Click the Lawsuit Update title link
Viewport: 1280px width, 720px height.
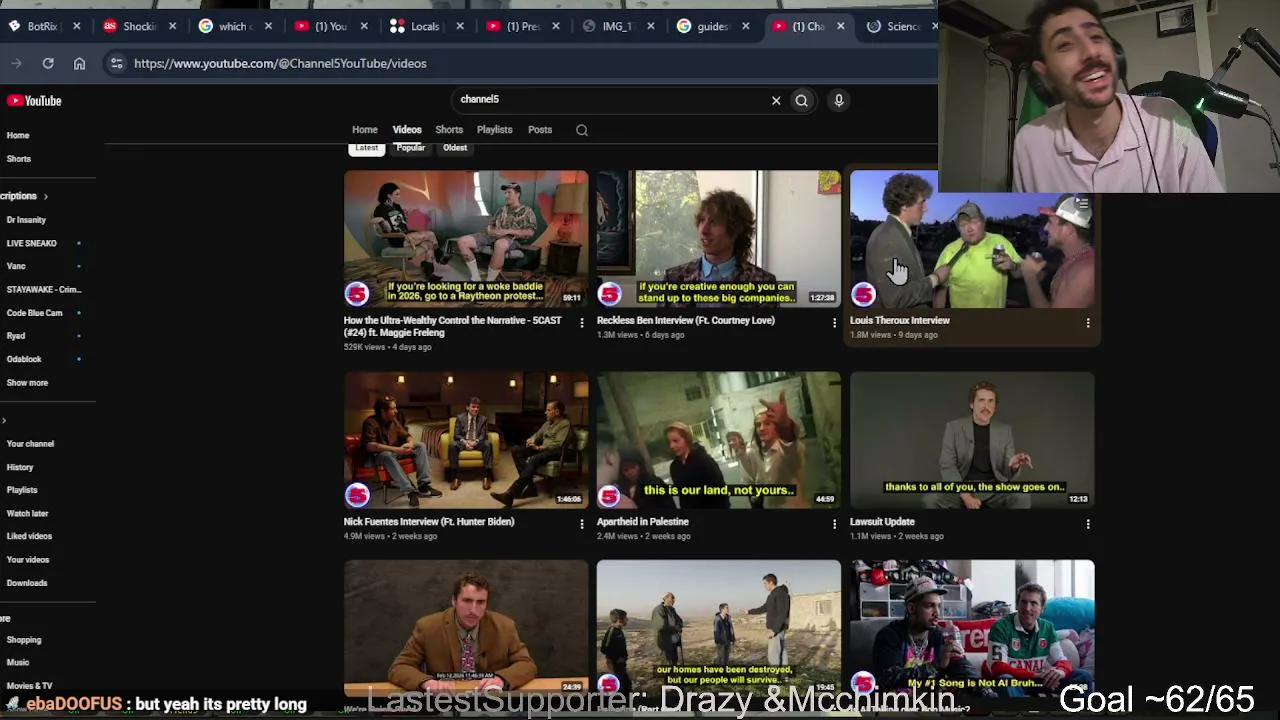882,522
